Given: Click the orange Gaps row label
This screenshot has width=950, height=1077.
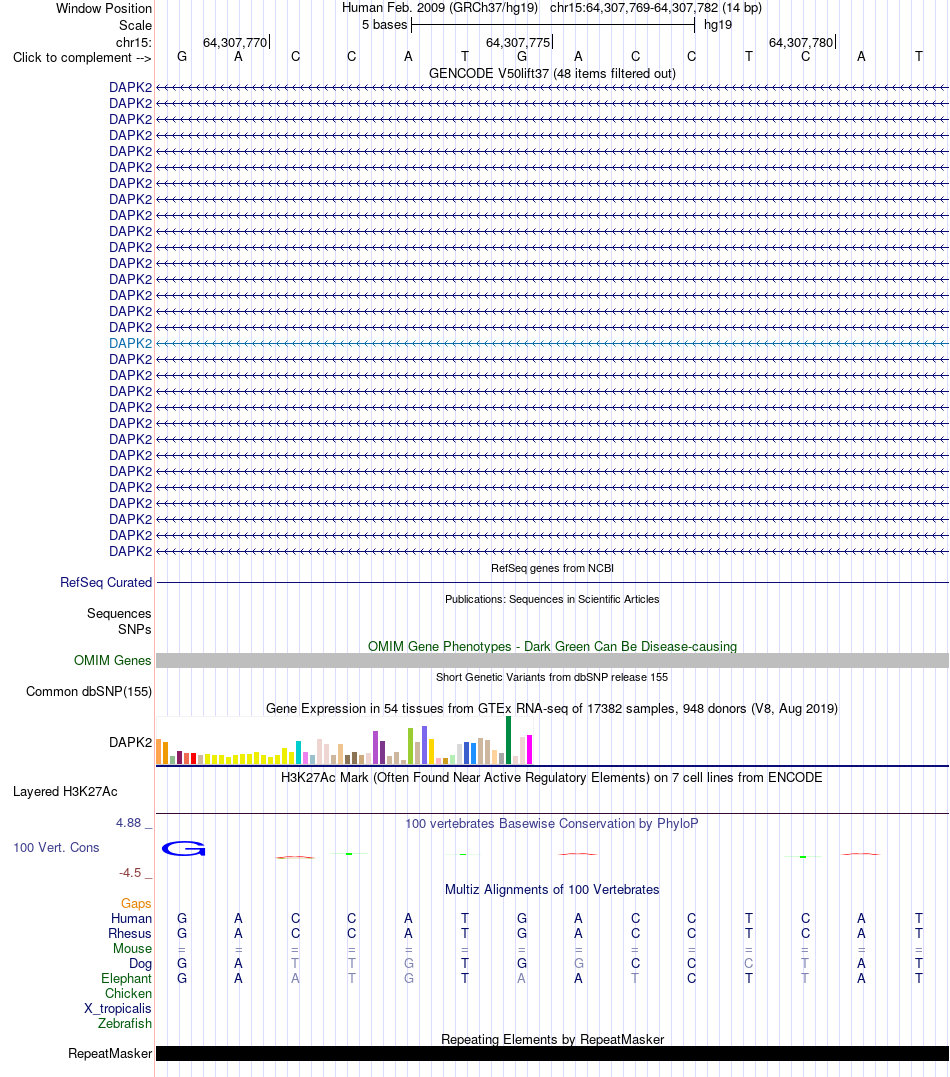Looking at the screenshot, I should tap(136, 904).
